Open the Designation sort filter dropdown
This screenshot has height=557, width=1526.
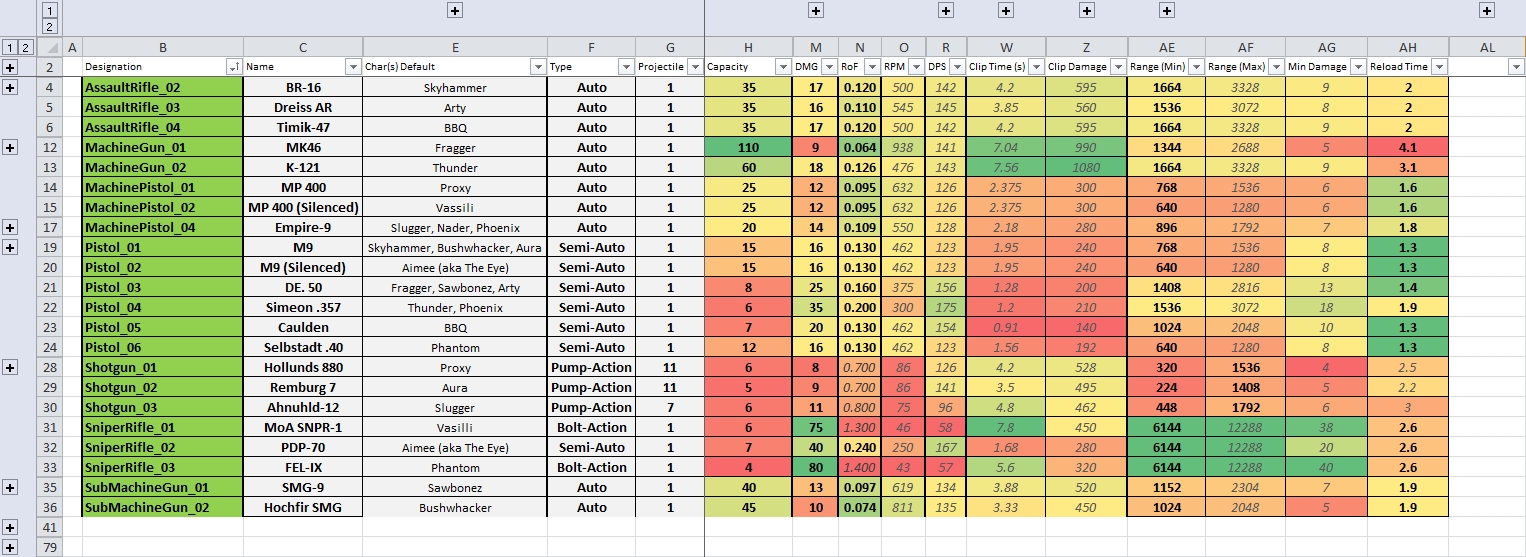(234, 67)
